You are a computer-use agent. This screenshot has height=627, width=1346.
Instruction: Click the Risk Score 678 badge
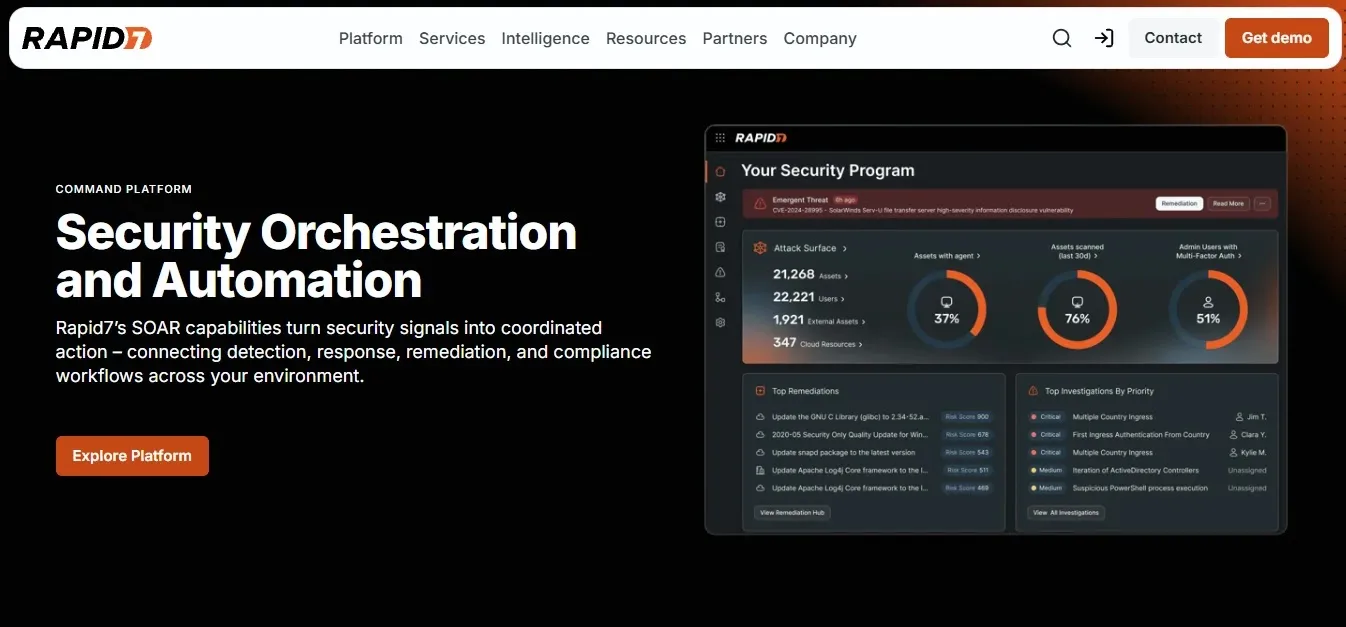(967, 435)
